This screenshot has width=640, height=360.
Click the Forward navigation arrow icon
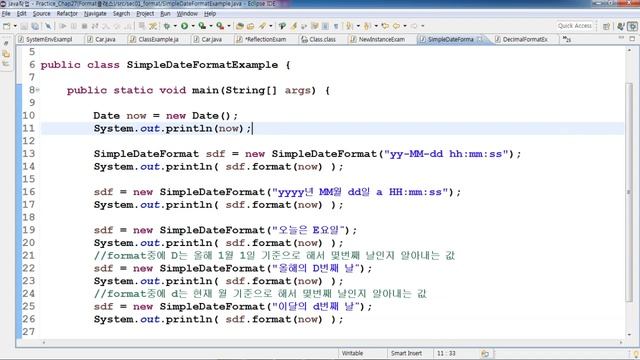click(414, 26)
